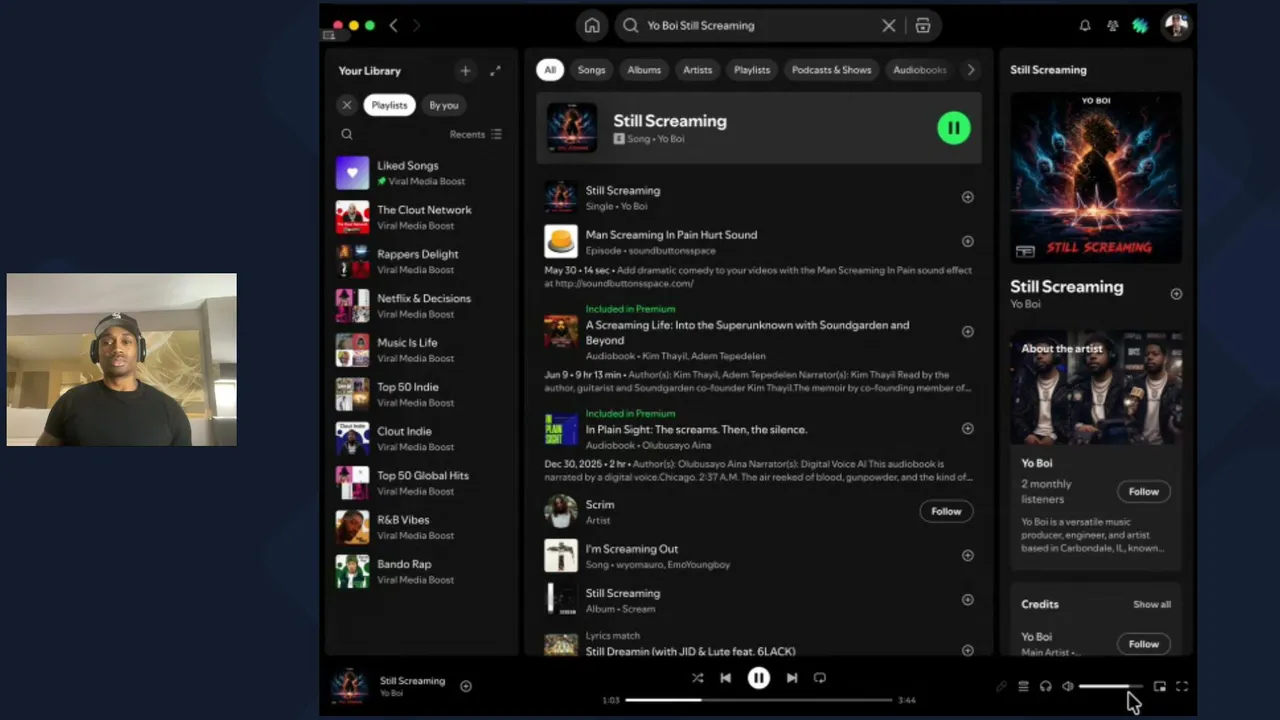The width and height of the screenshot is (1280, 720).
Task: Search within Your Library
Action: click(347, 134)
